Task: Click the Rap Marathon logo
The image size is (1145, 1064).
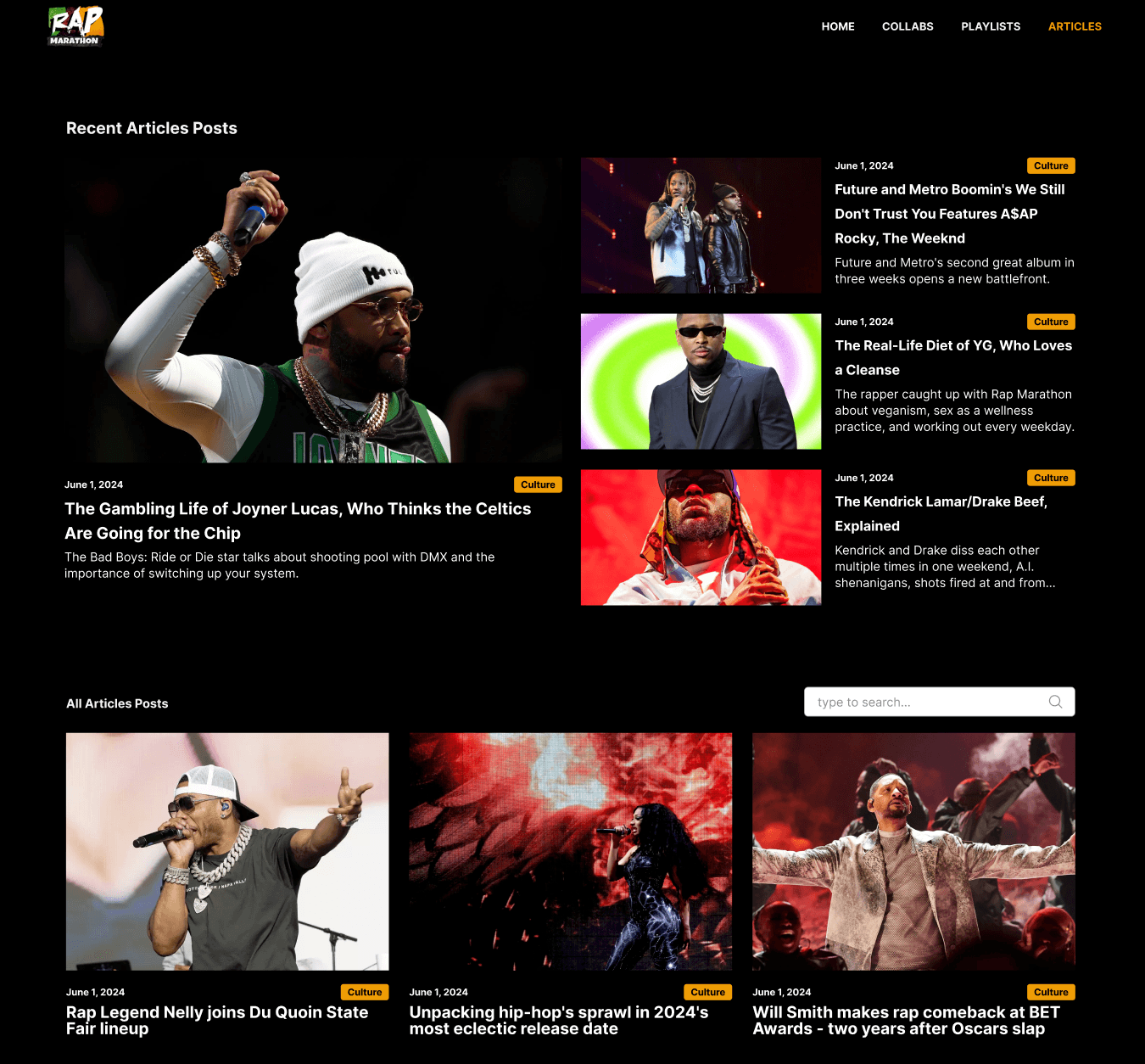Action: tap(75, 25)
